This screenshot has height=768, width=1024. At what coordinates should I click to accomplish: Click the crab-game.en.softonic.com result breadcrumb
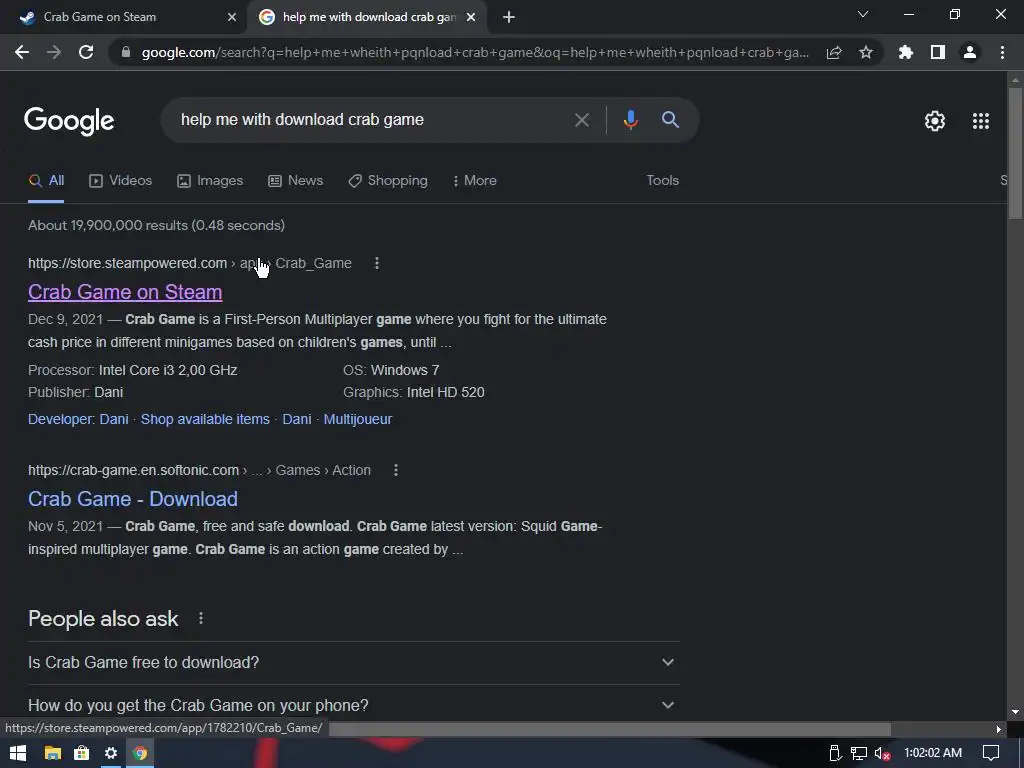point(199,470)
